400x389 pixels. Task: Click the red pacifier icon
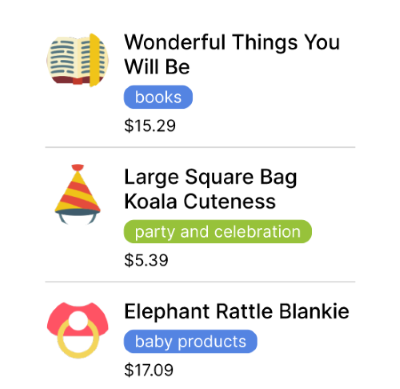coord(78,330)
